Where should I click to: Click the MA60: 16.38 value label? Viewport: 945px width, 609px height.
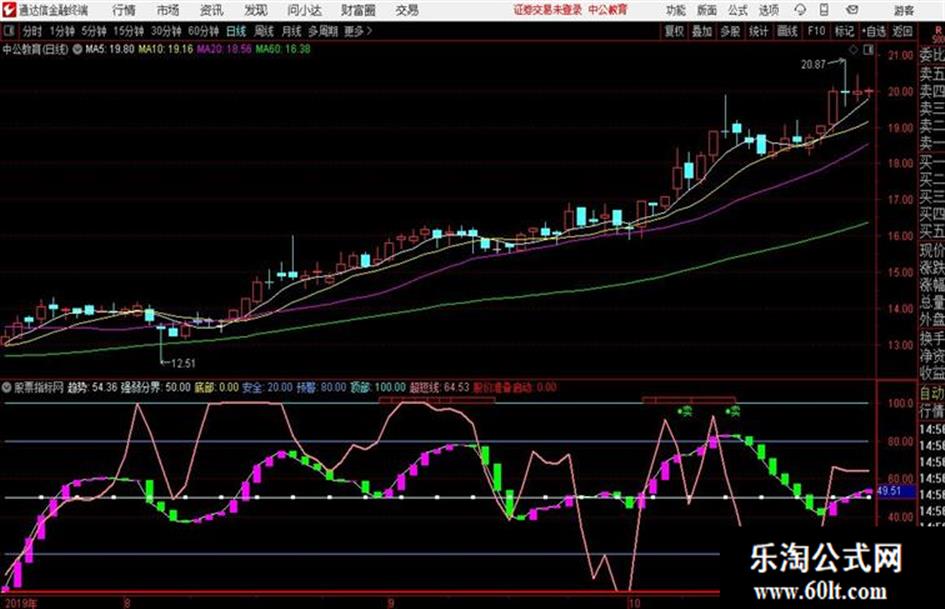pyautogui.click(x=282, y=49)
